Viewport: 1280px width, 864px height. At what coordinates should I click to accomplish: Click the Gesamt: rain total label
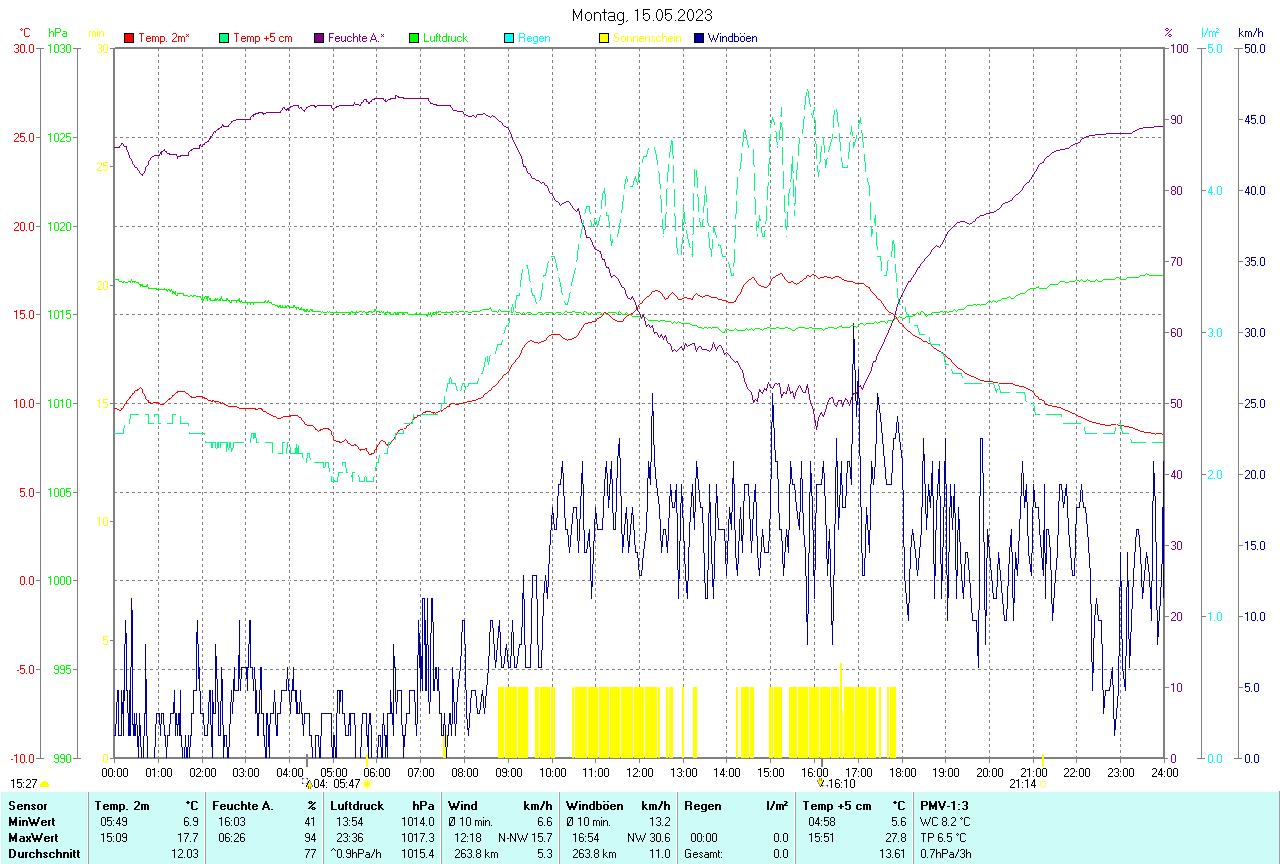tap(704, 854)
